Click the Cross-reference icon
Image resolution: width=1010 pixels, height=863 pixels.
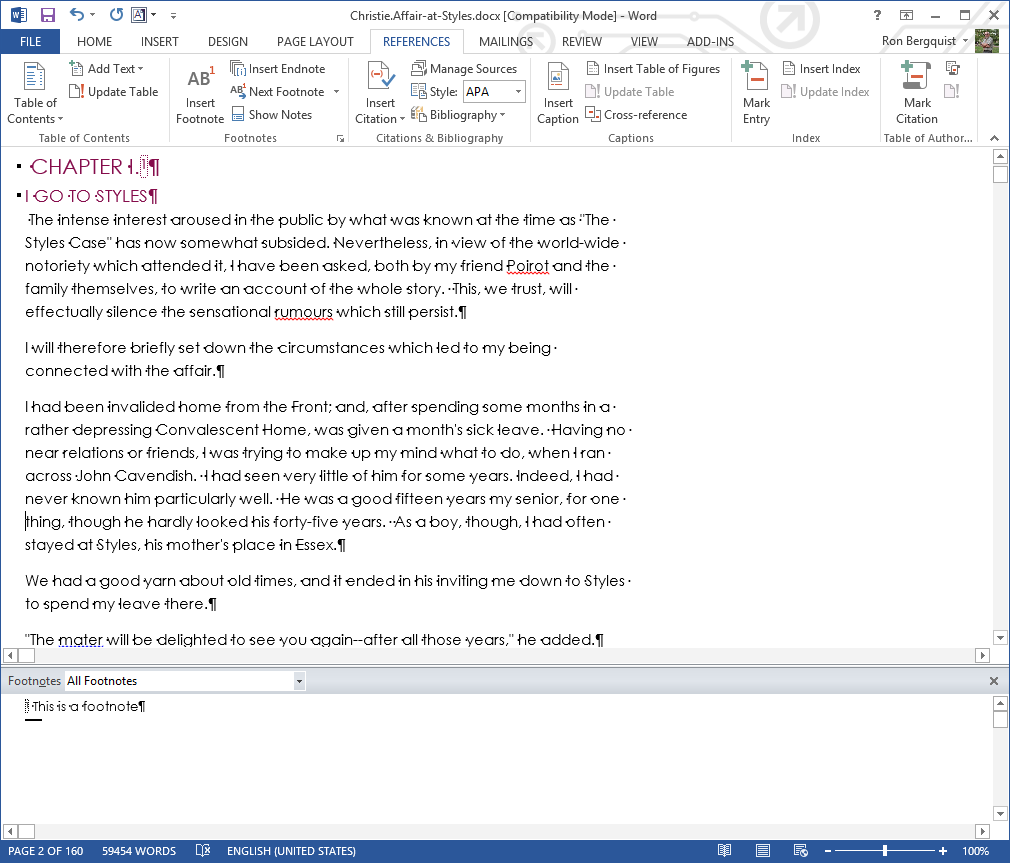[593, 115]
